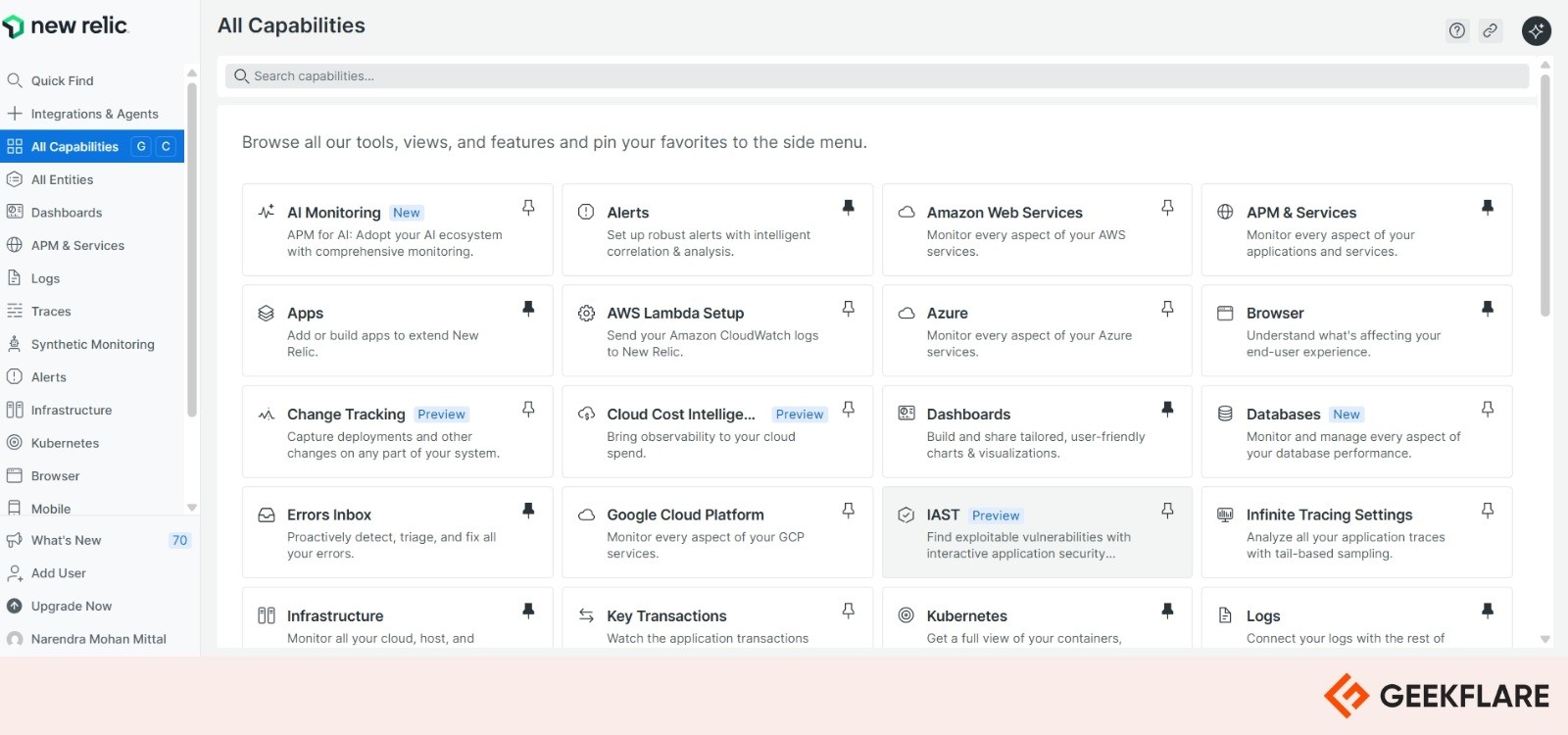Pin AI Monitoring to the side menu
The height and width of the screenshot is (735, 1568).
(528, 208)
